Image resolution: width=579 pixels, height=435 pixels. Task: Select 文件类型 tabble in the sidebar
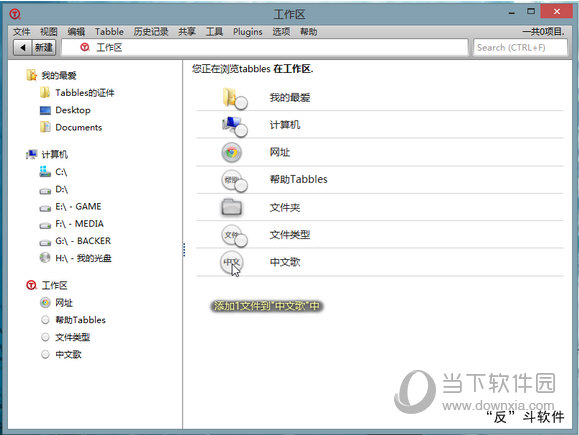tap(72, 337)
